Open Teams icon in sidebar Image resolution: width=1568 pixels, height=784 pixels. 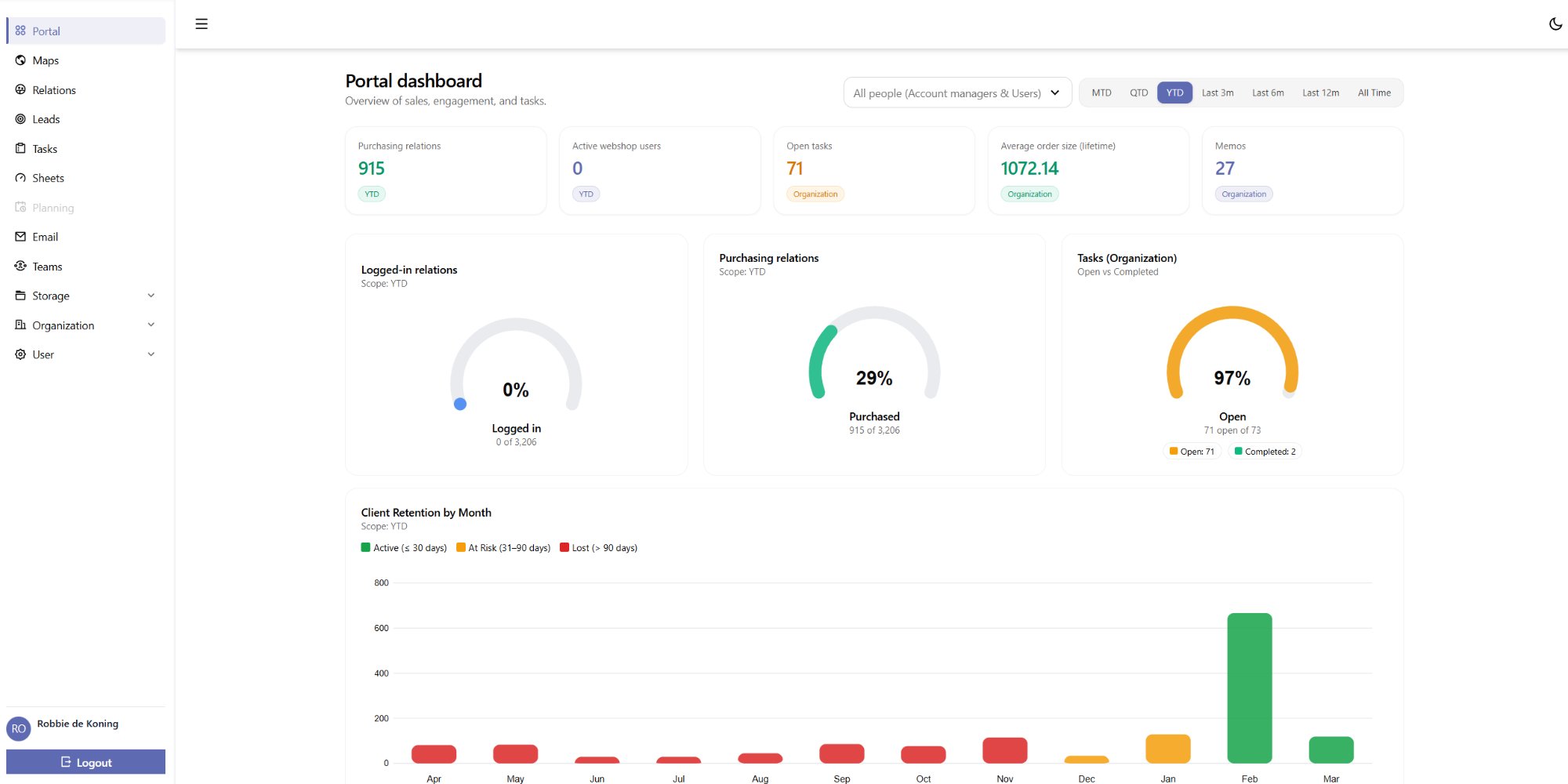pos(20,267)
